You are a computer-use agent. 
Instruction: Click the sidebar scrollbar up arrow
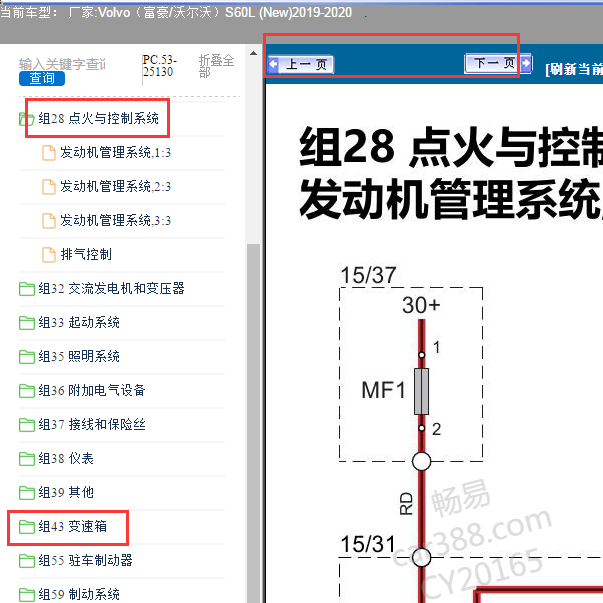(x=253, y=53)
